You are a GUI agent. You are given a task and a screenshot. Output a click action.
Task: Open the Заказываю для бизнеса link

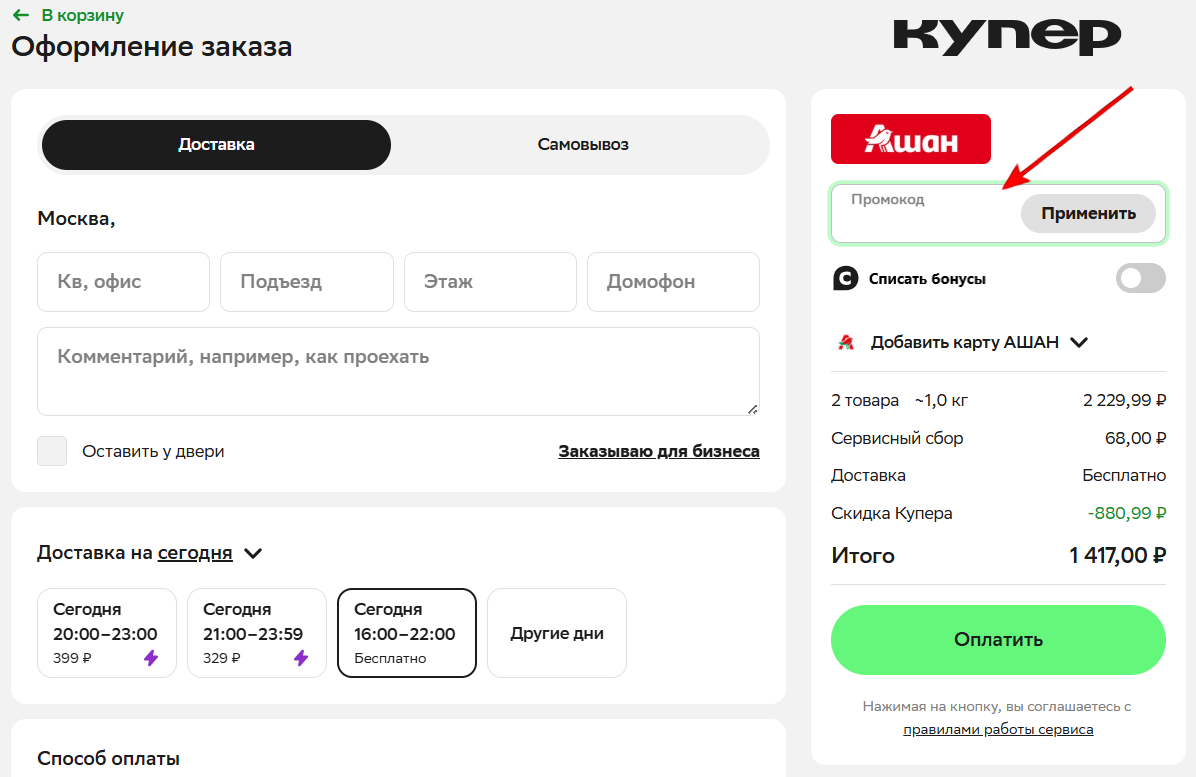pyautogui.click(x=658, y=451)
